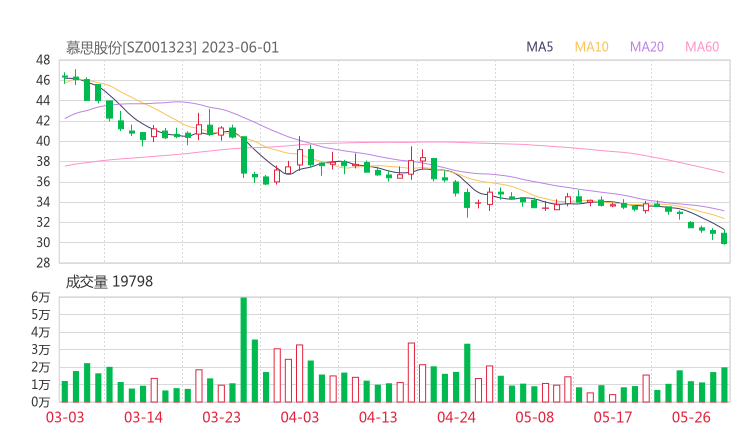Click the 3万 volume axis label
This screenshot has width=740, height=440.
41,350
